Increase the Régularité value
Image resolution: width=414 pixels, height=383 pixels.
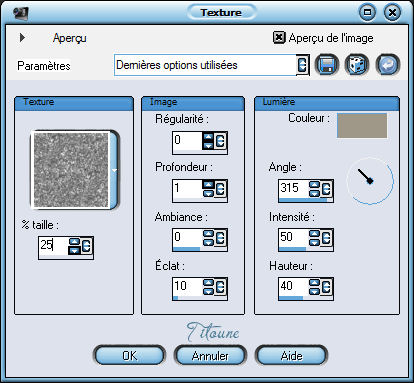coord(209,137)
